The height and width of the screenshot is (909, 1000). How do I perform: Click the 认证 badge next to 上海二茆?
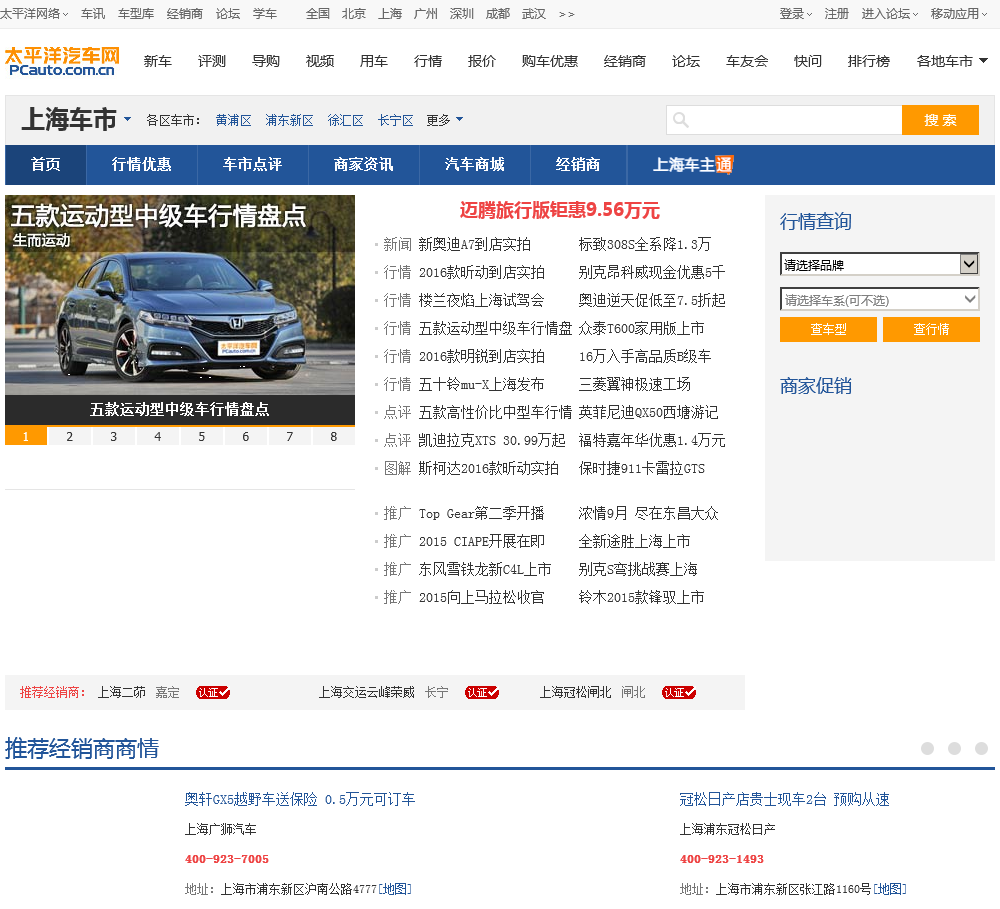(x=212, y=692)
